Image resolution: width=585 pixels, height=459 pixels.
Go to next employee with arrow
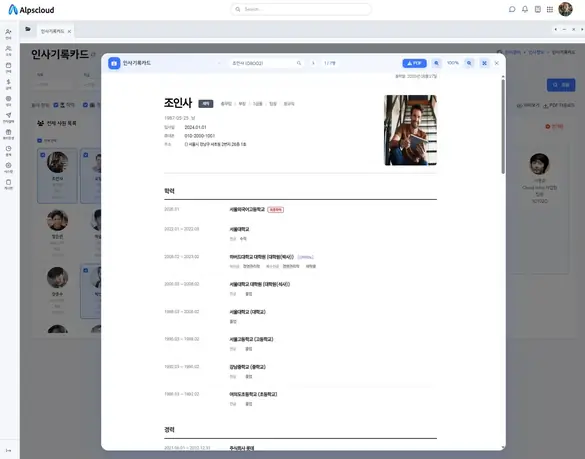pyautogui.click(x=313, y=63)
